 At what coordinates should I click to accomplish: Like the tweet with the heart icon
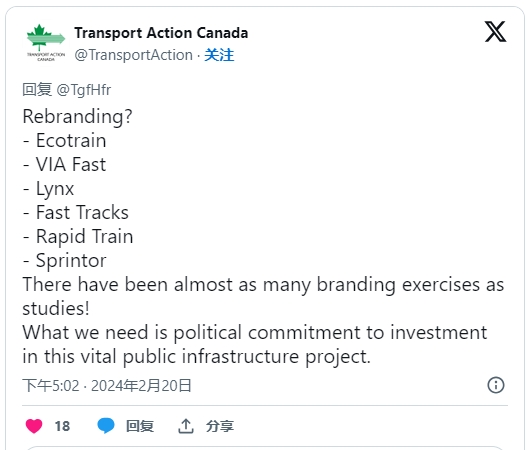pos(34,426)
